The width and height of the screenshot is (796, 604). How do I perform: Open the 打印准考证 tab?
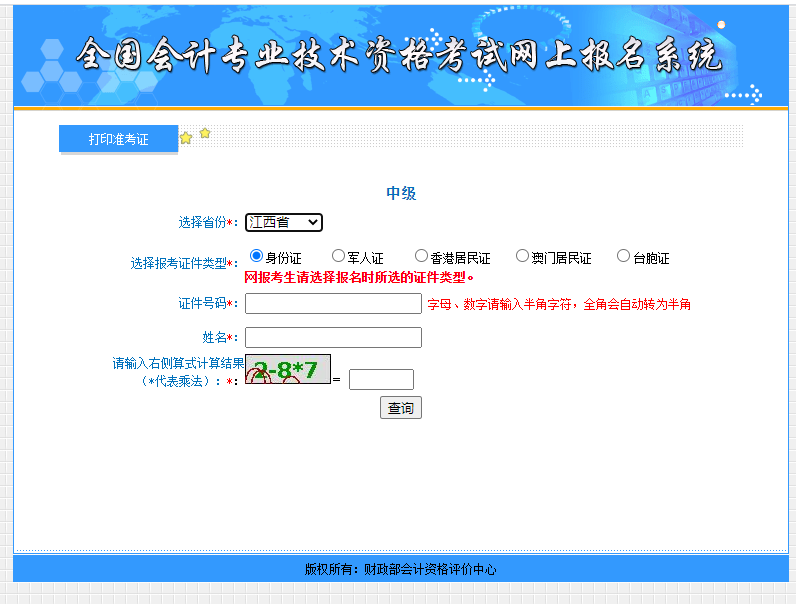118,139
